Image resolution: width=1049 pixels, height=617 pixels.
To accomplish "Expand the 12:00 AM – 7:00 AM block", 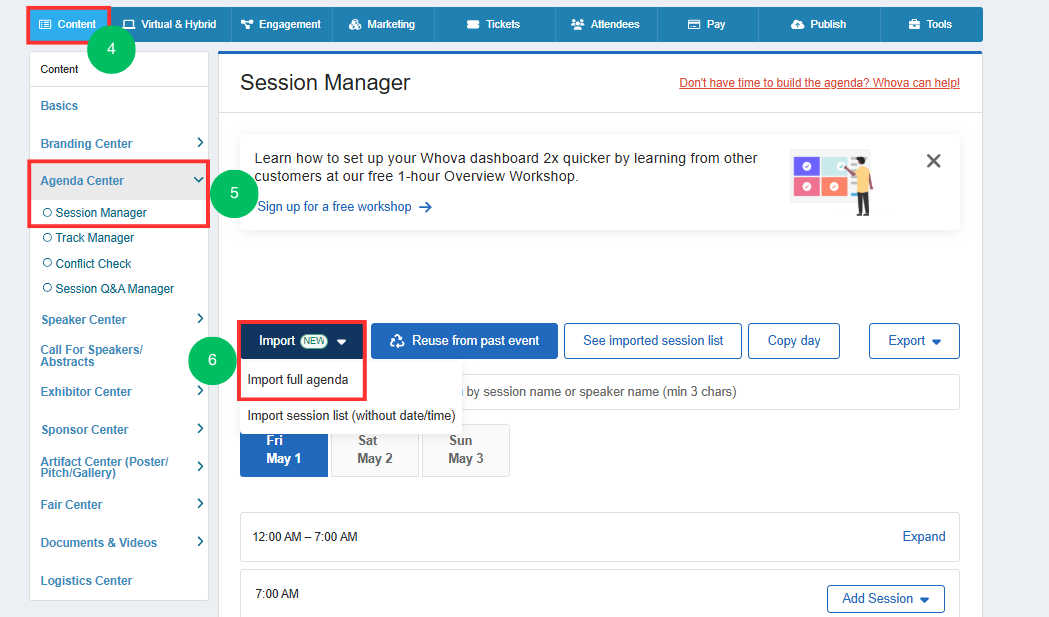I will (x=923, y=536).
